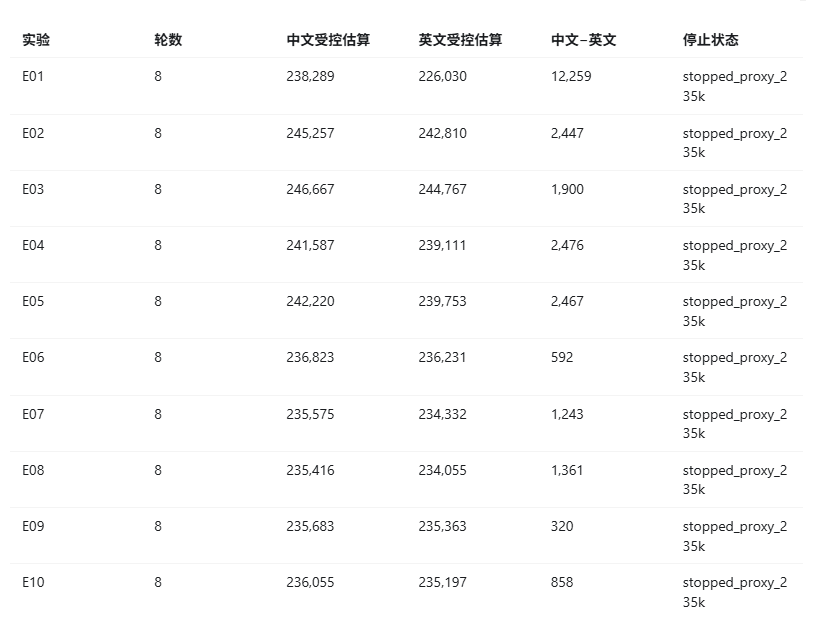Select the E03 row label
The width and height of the screenshot is (815, 622).
pos(33,189)
